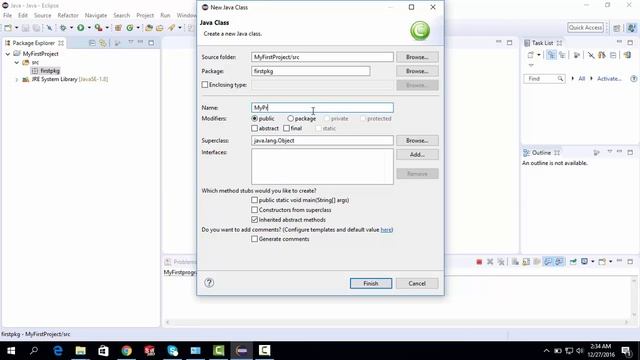Click Browse next to Package field
Screen dimensions: 640x360
(417, 71)
